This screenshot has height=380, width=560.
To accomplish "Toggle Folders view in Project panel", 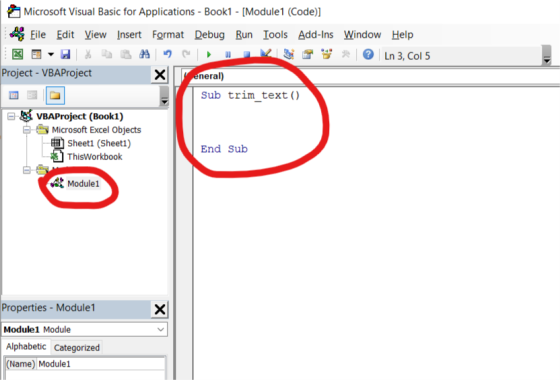I will (55, 95).
